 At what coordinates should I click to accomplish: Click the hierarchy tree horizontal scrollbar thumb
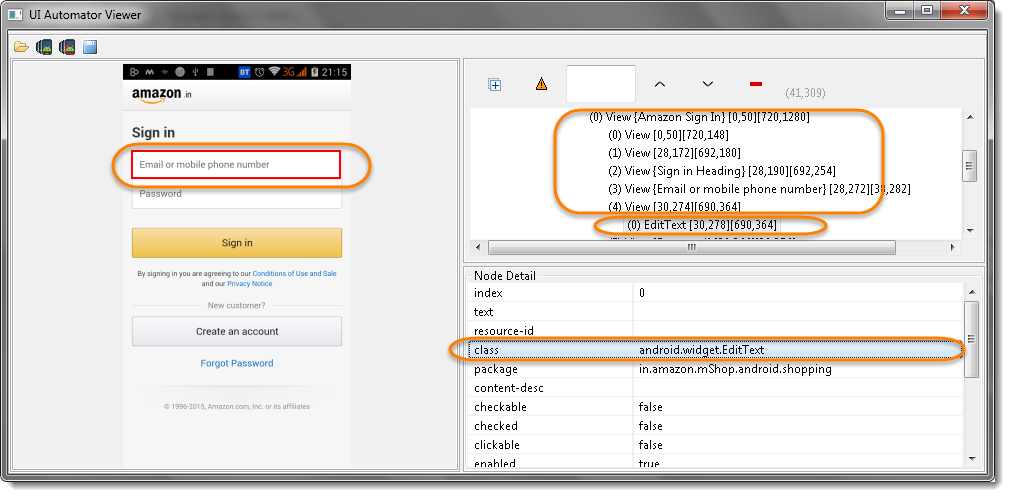click(x=692, y=247)
